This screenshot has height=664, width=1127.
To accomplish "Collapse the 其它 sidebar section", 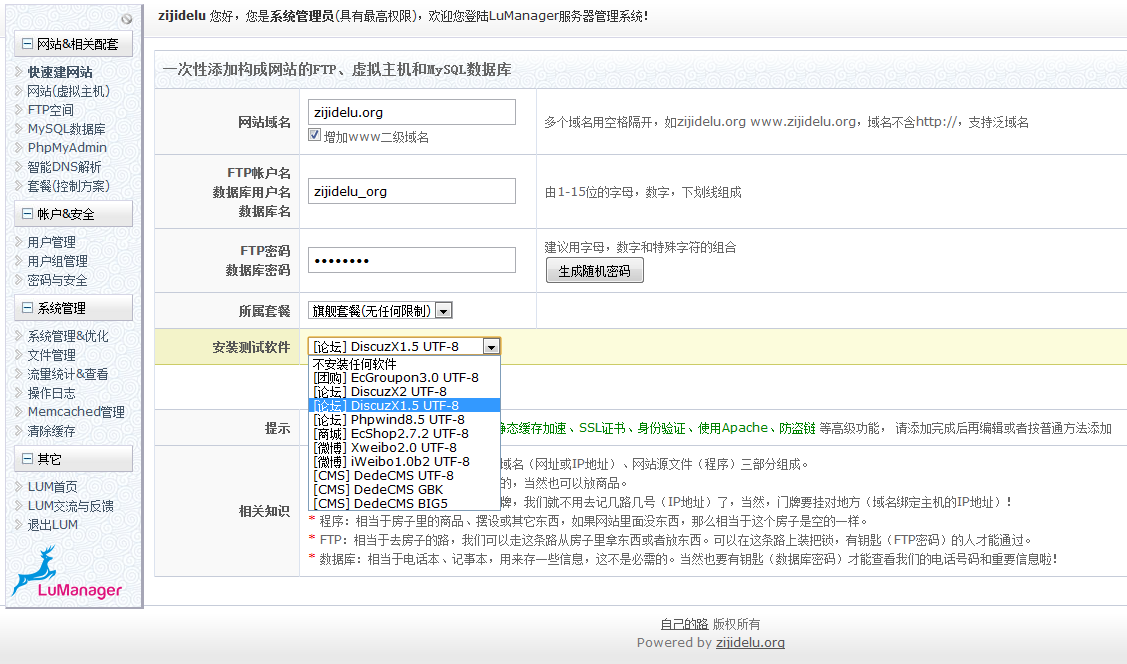I will (28, 459).
